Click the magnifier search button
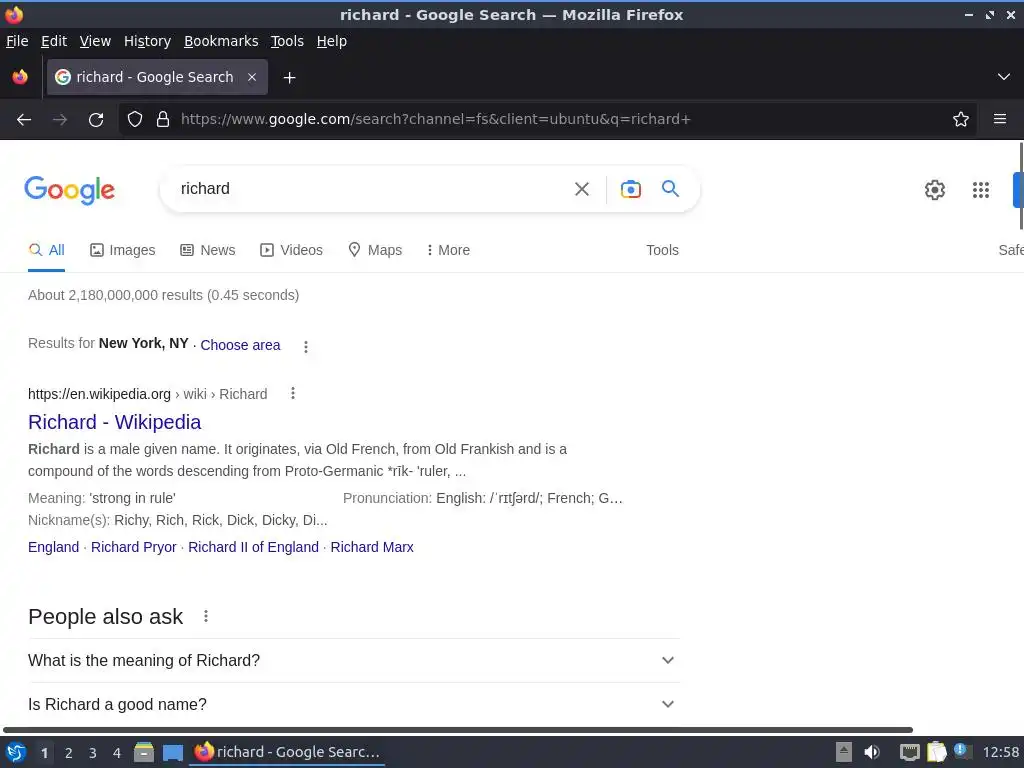This screenshot has width=1024, height=768. [671, 189]
